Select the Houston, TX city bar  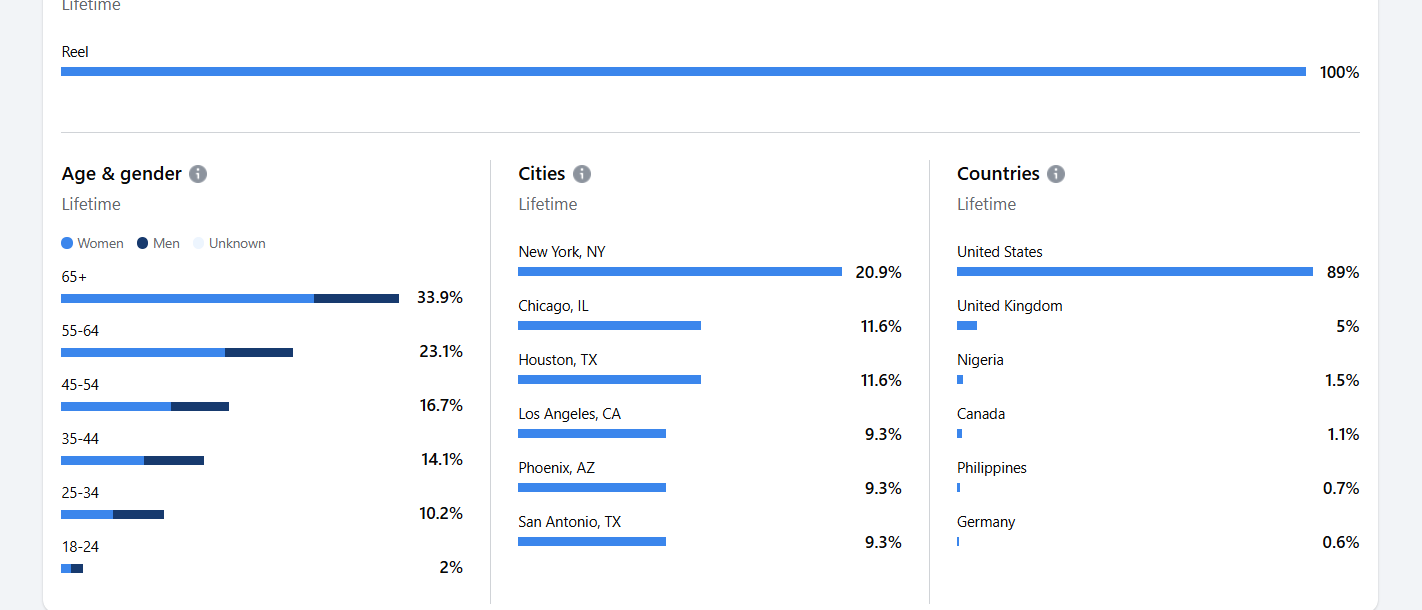pyautogui.click(x=609, y=380)
